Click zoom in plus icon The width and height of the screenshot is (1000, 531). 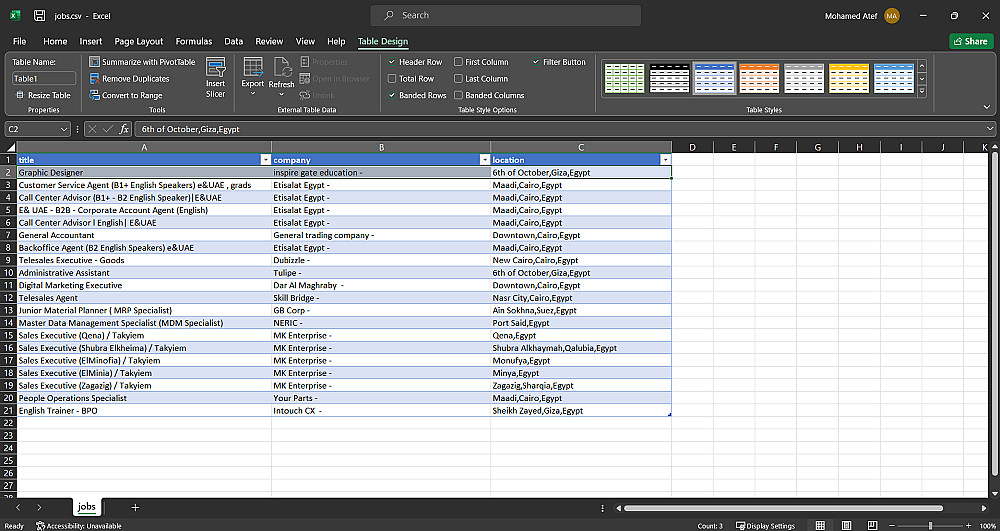coord(970,525)
